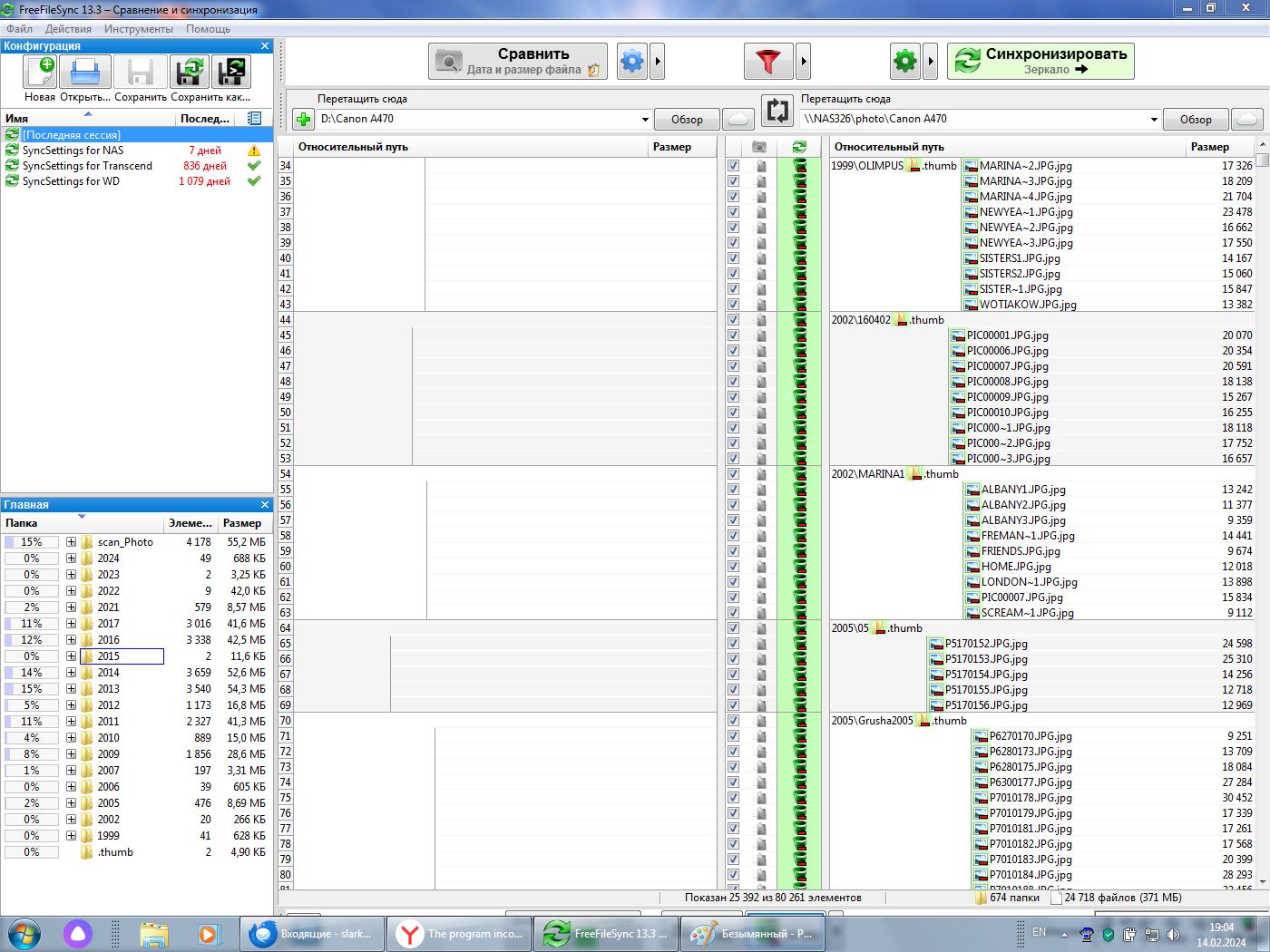Click the green sync-action column header icon

tap(799, 147)
